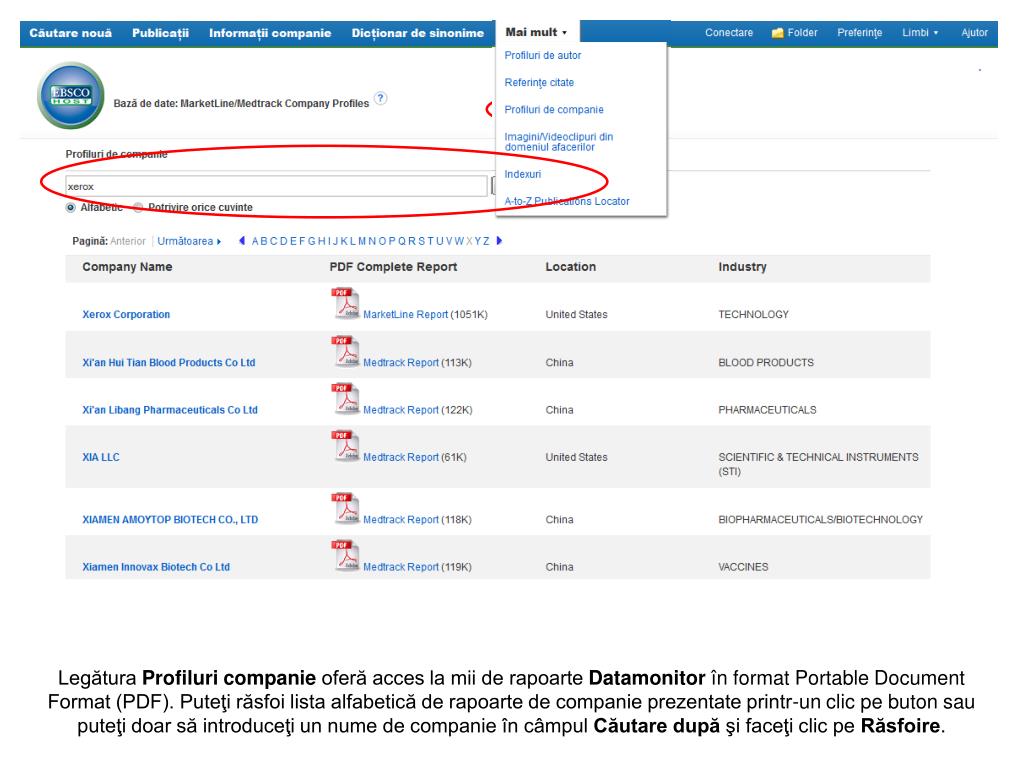Open the database help question mark icon
Viewport: 1024px width, 768px height.
coord(381,99)
